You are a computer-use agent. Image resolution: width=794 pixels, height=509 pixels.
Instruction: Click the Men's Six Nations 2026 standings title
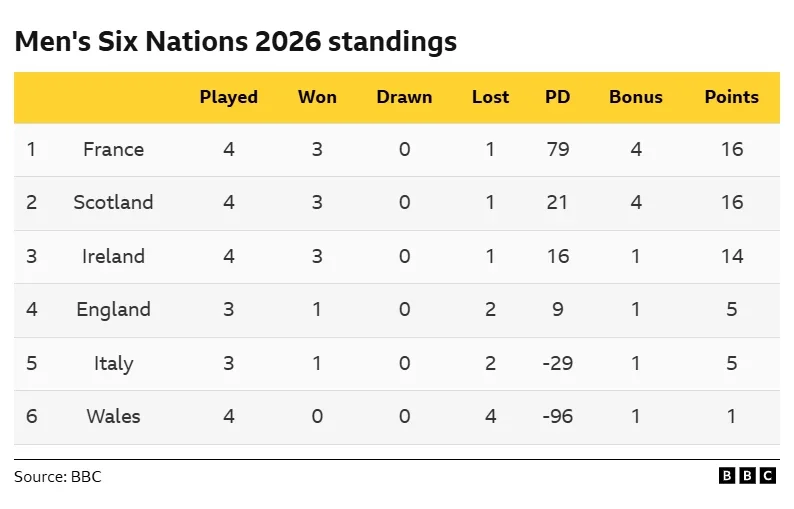point(235,42)
